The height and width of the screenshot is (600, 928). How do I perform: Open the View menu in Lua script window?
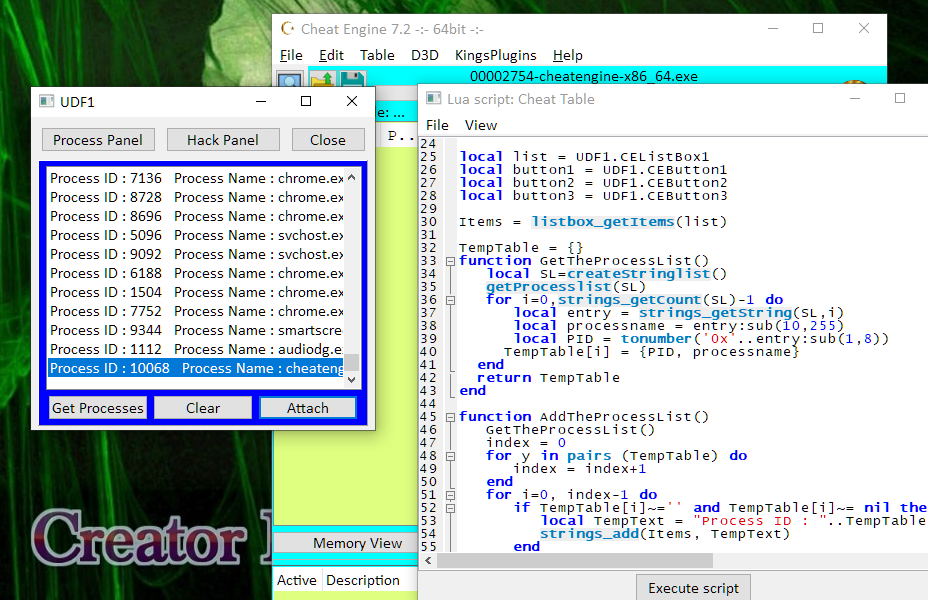tap(481, 125)
